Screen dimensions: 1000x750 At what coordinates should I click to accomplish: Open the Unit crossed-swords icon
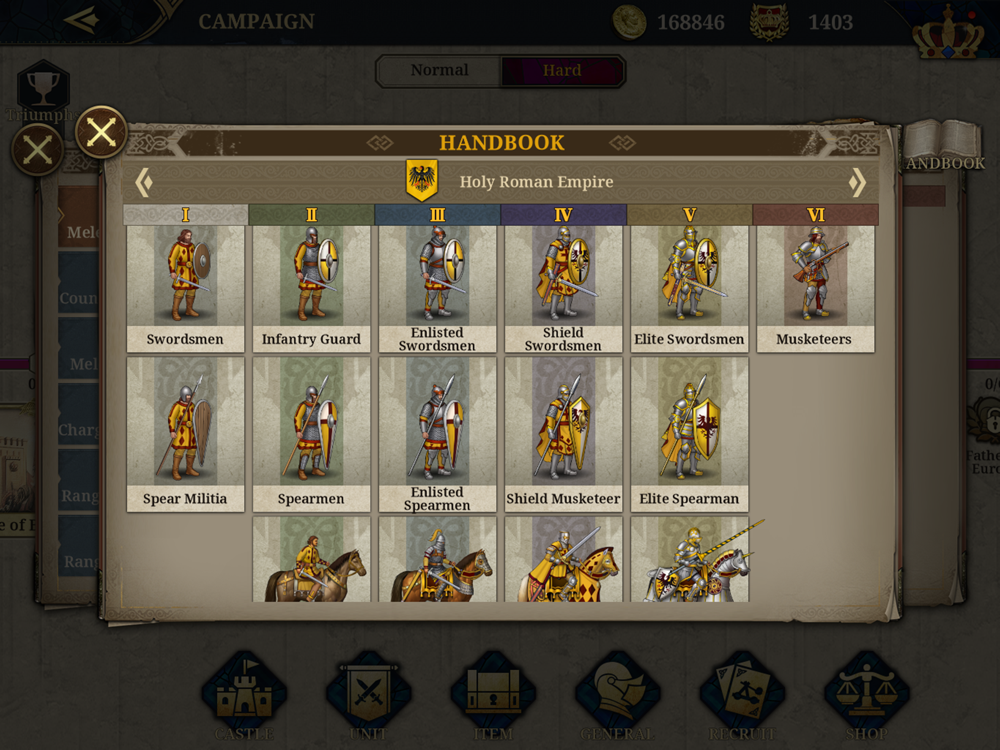[369, 695]
